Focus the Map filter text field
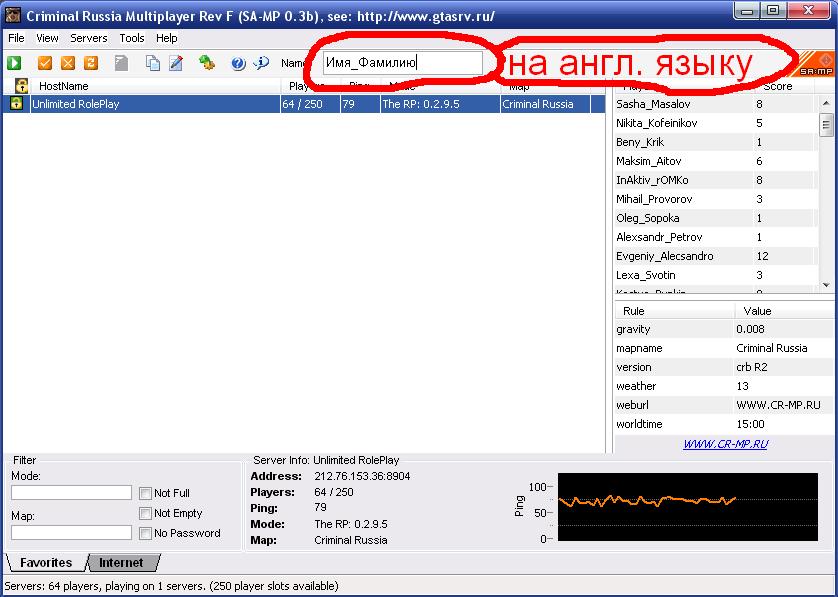This screenshot has height=597, width=838. (x=71, y=532)
